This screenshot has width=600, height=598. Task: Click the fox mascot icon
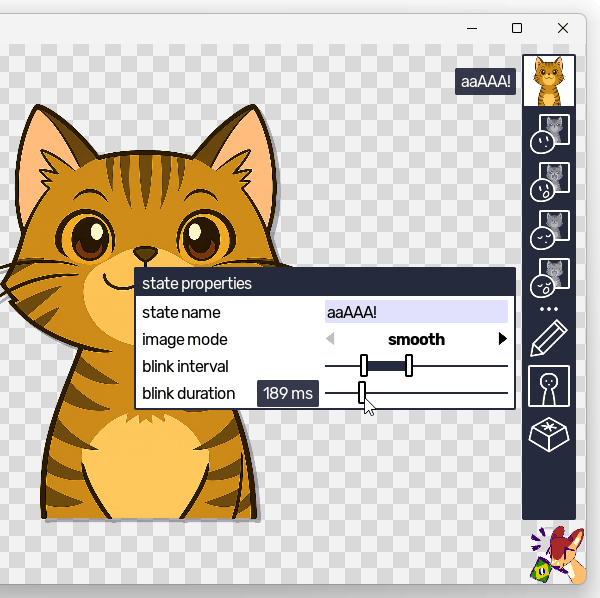pyautogui.click(x=556, y=554)
